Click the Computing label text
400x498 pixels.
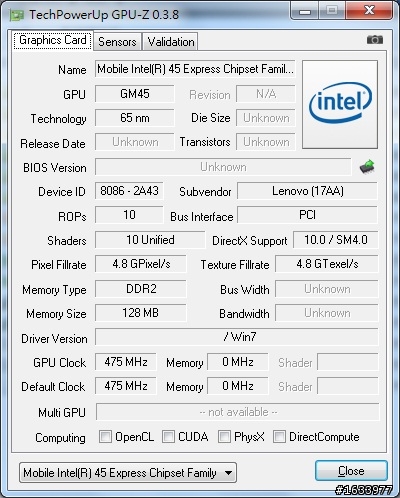click(x=60, y=438)
